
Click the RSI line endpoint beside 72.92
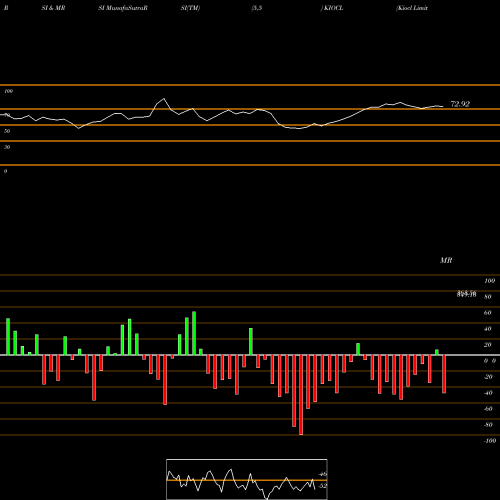443,106
